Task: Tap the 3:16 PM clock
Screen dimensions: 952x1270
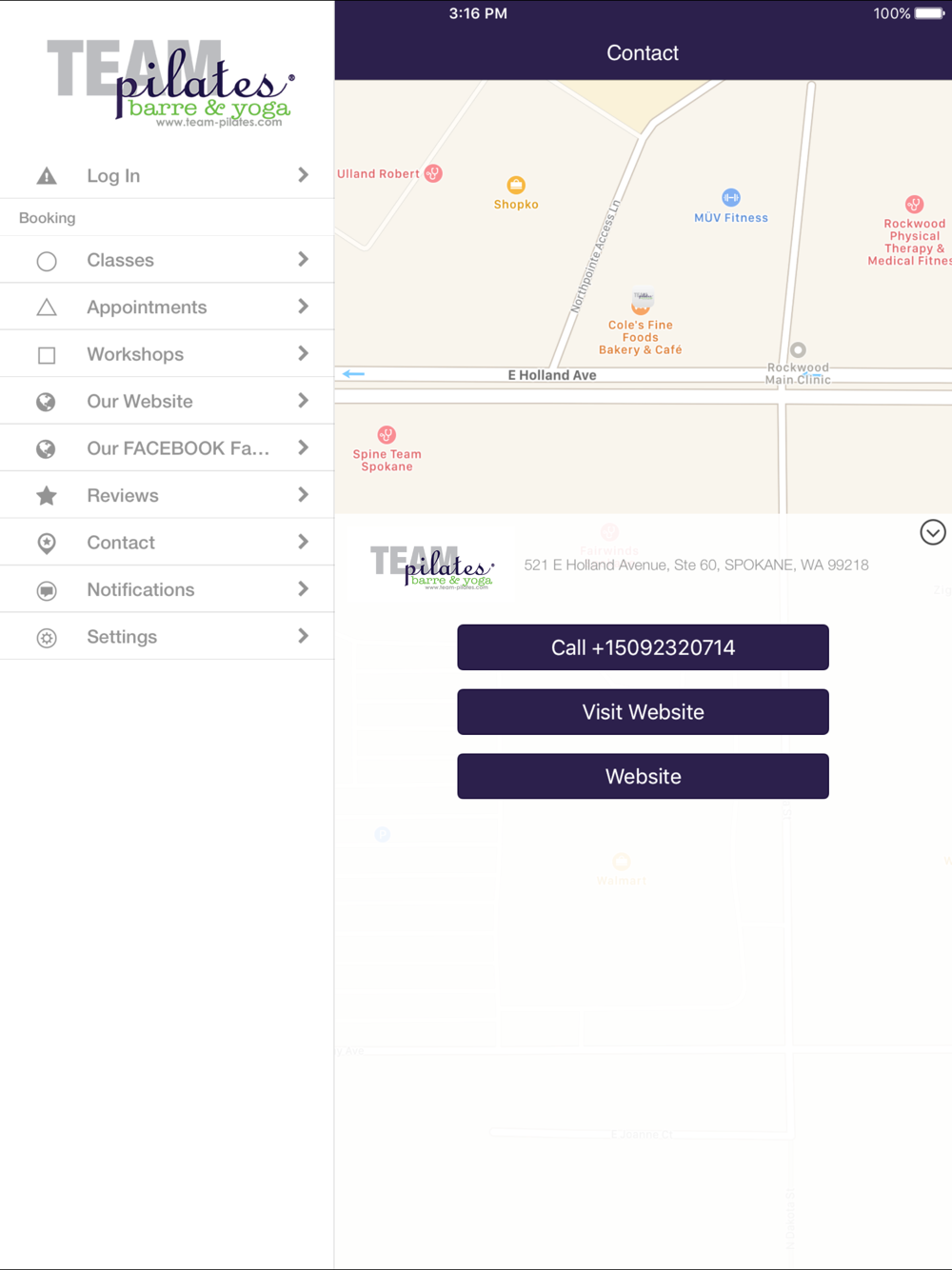Action: 478,13
